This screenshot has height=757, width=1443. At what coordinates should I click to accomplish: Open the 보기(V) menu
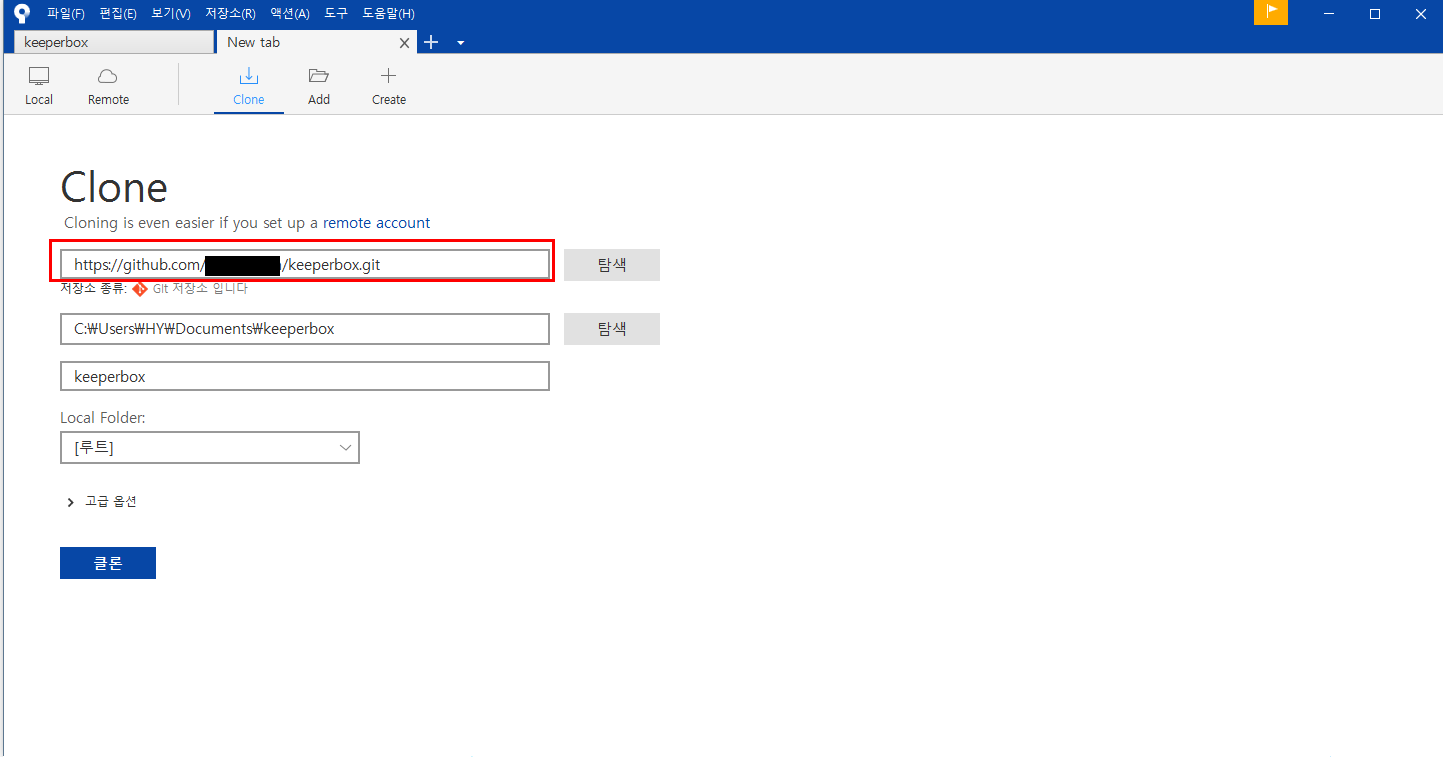click(171, 14)
